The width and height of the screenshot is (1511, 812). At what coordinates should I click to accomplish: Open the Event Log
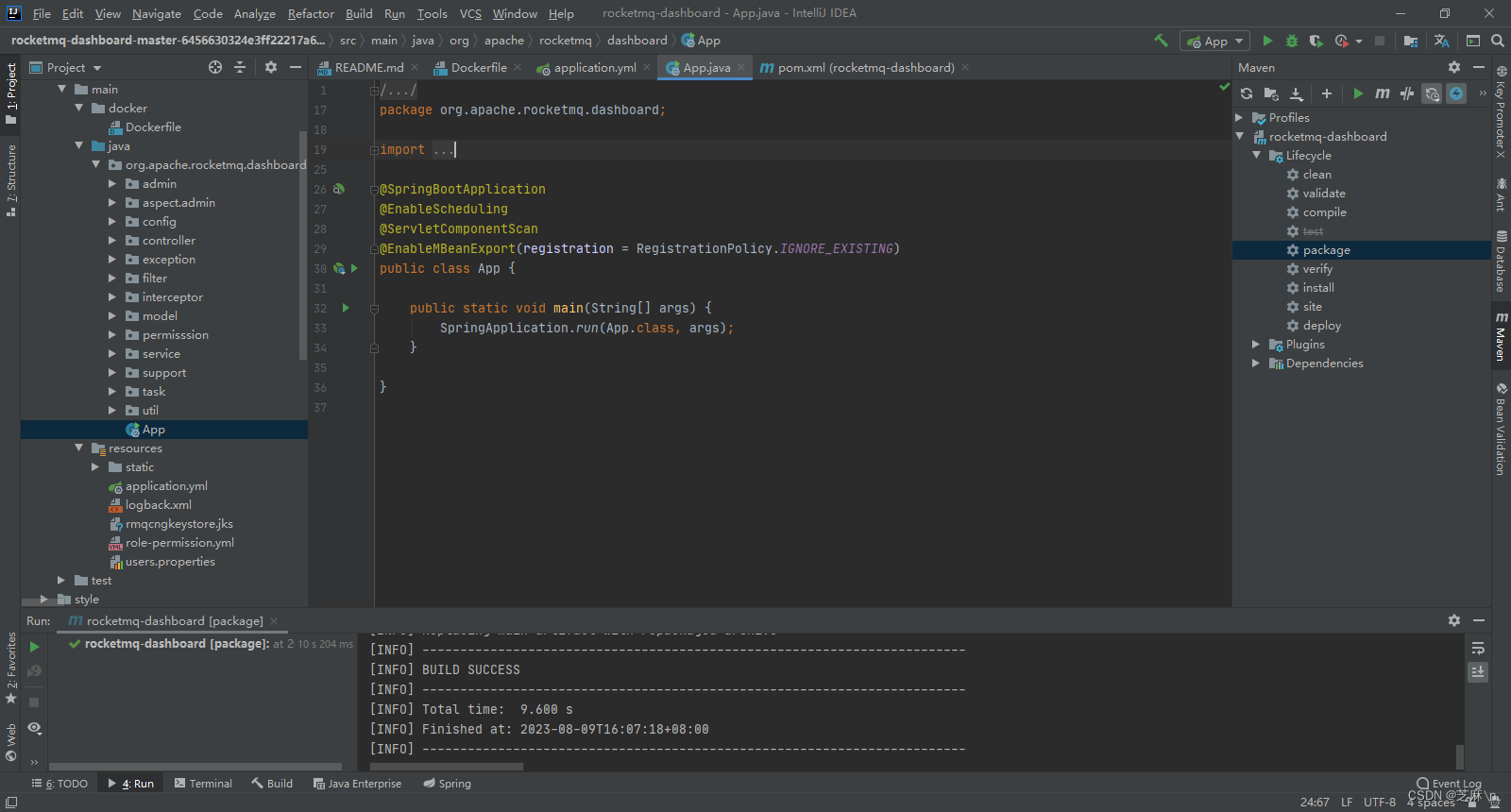click(x=1450, y=784)
